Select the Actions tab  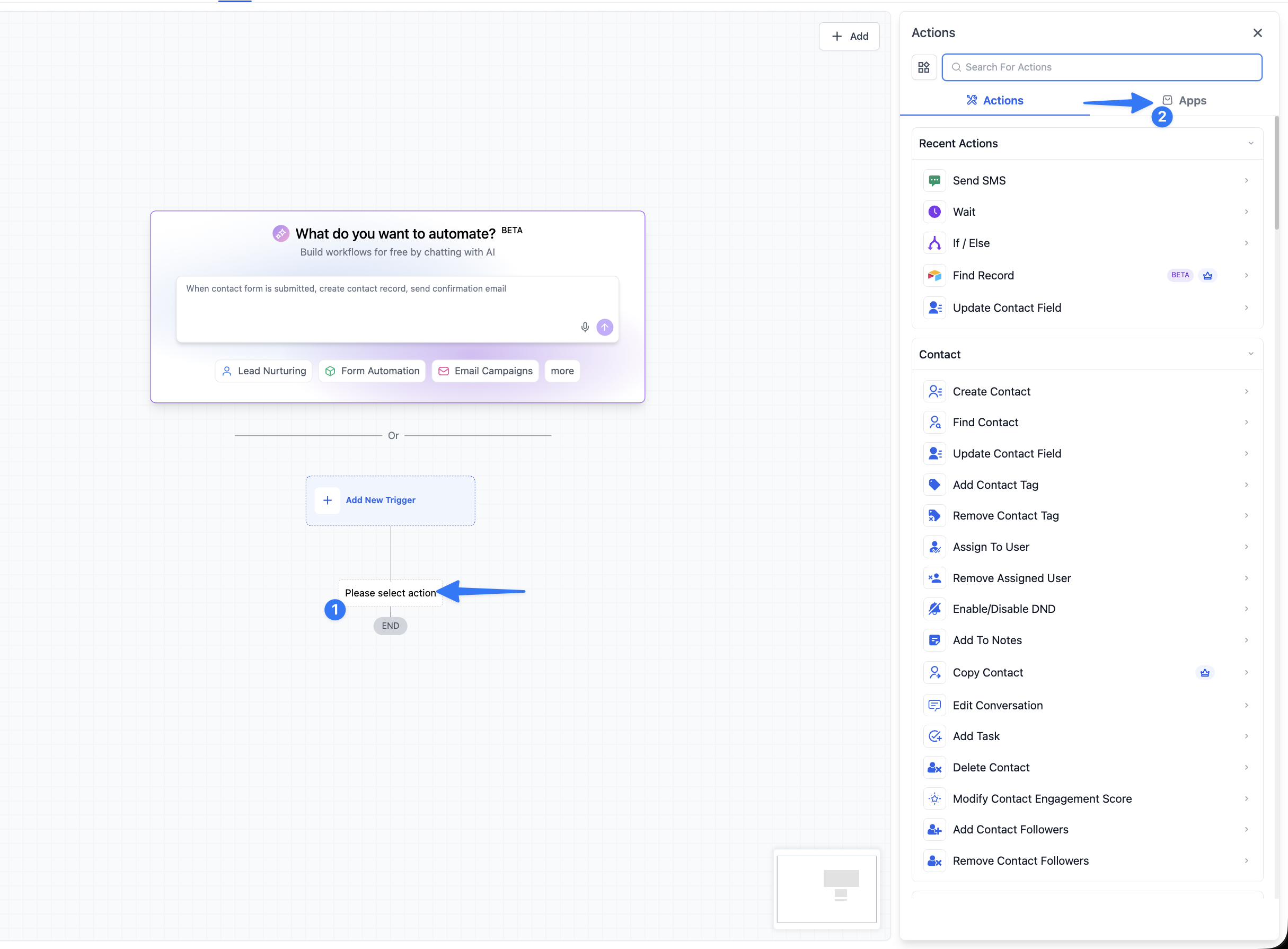click(994, 101)
